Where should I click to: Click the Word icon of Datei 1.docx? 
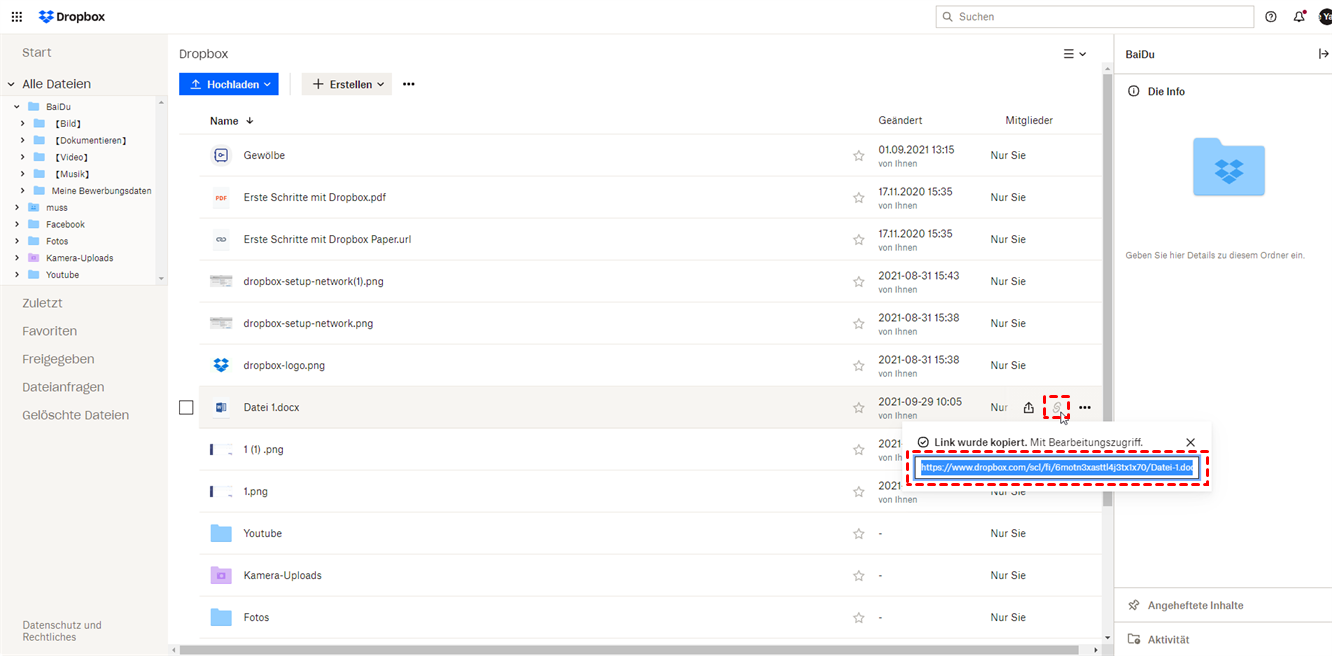(x=221, y=408)
